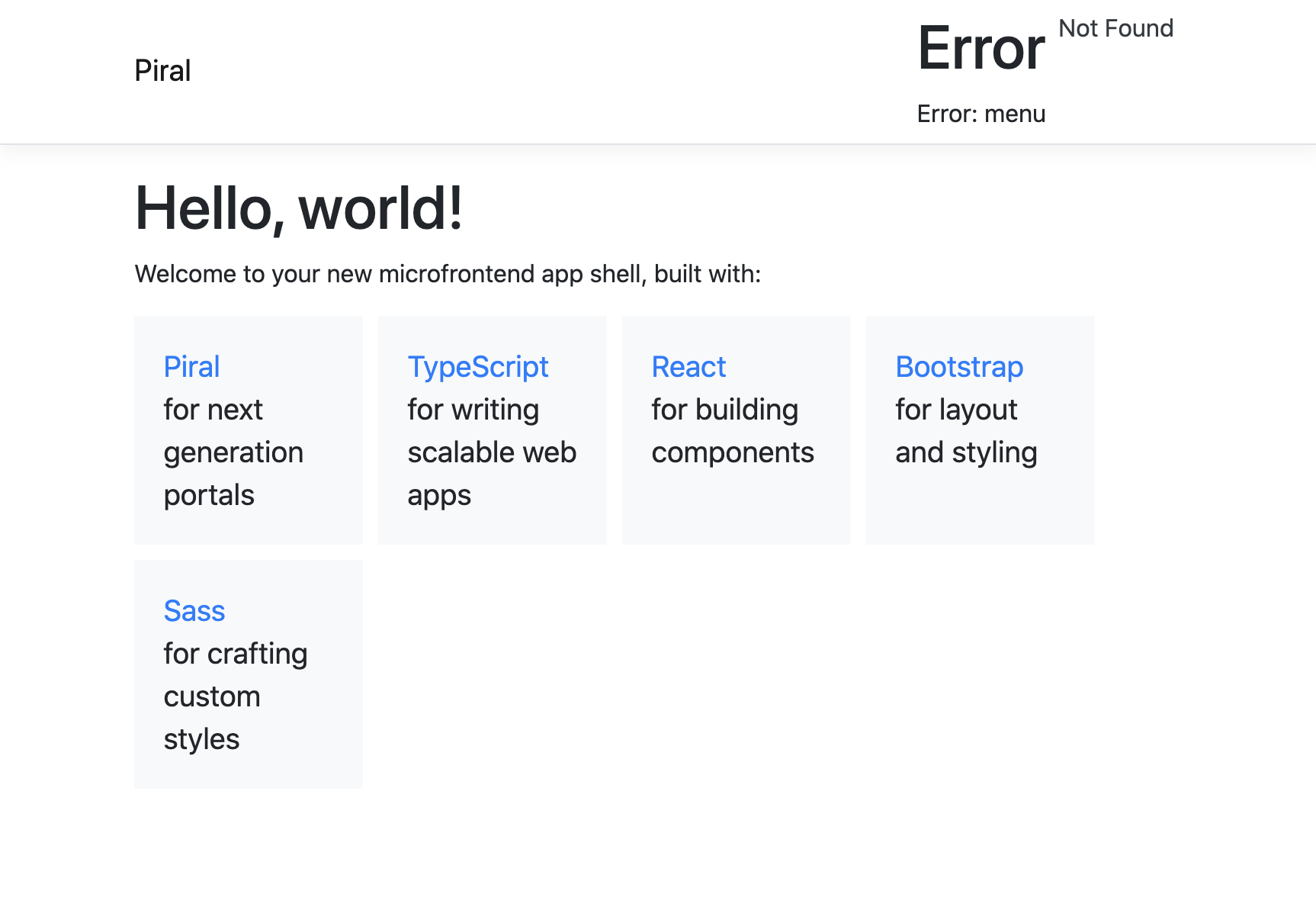Click the welcome microfrontend app shell sentence
Screen dimensions: 1316x920
point(448,274)
